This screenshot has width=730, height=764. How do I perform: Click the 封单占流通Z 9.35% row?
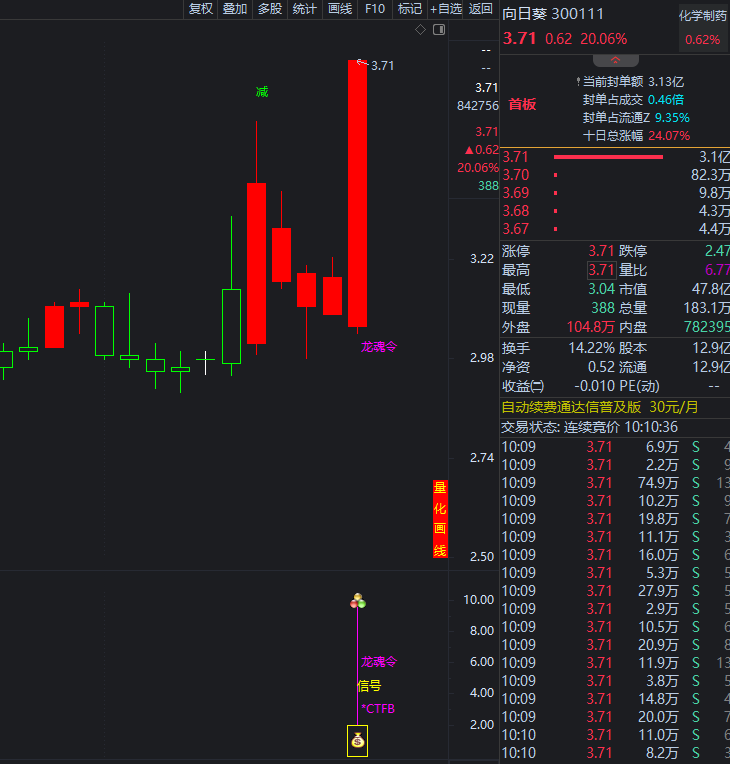point(636,118)
